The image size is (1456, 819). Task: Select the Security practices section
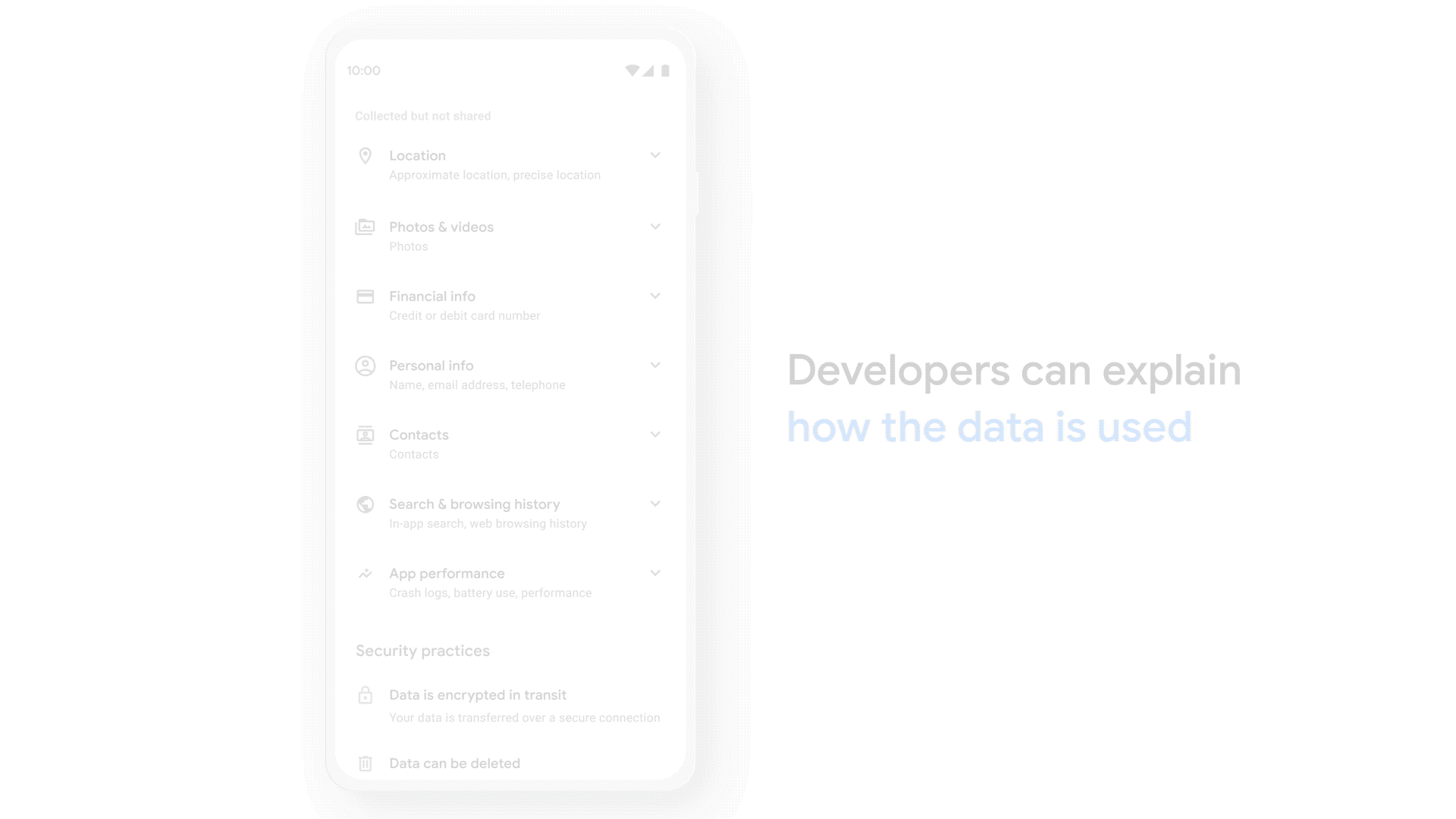[422, 650]
